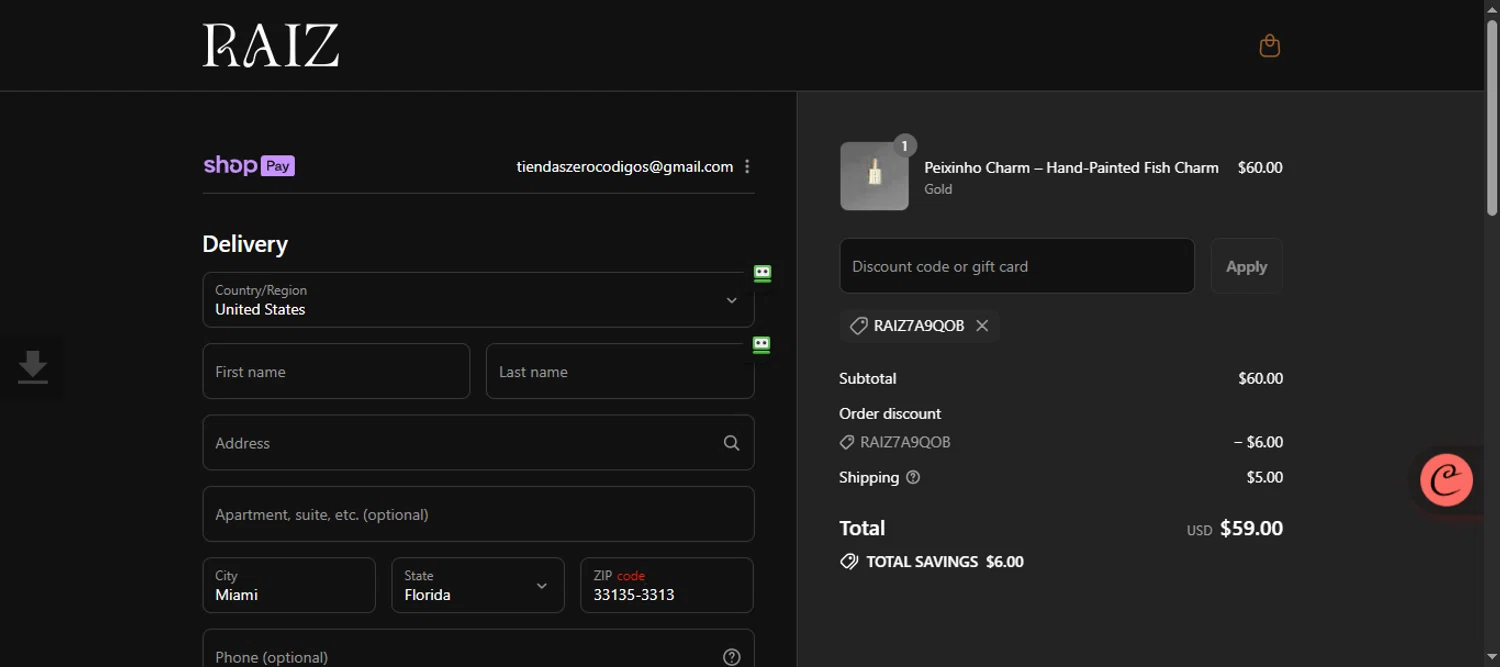Click the $59.00 total amount
1500x667 pixels.
[1251, 528]
